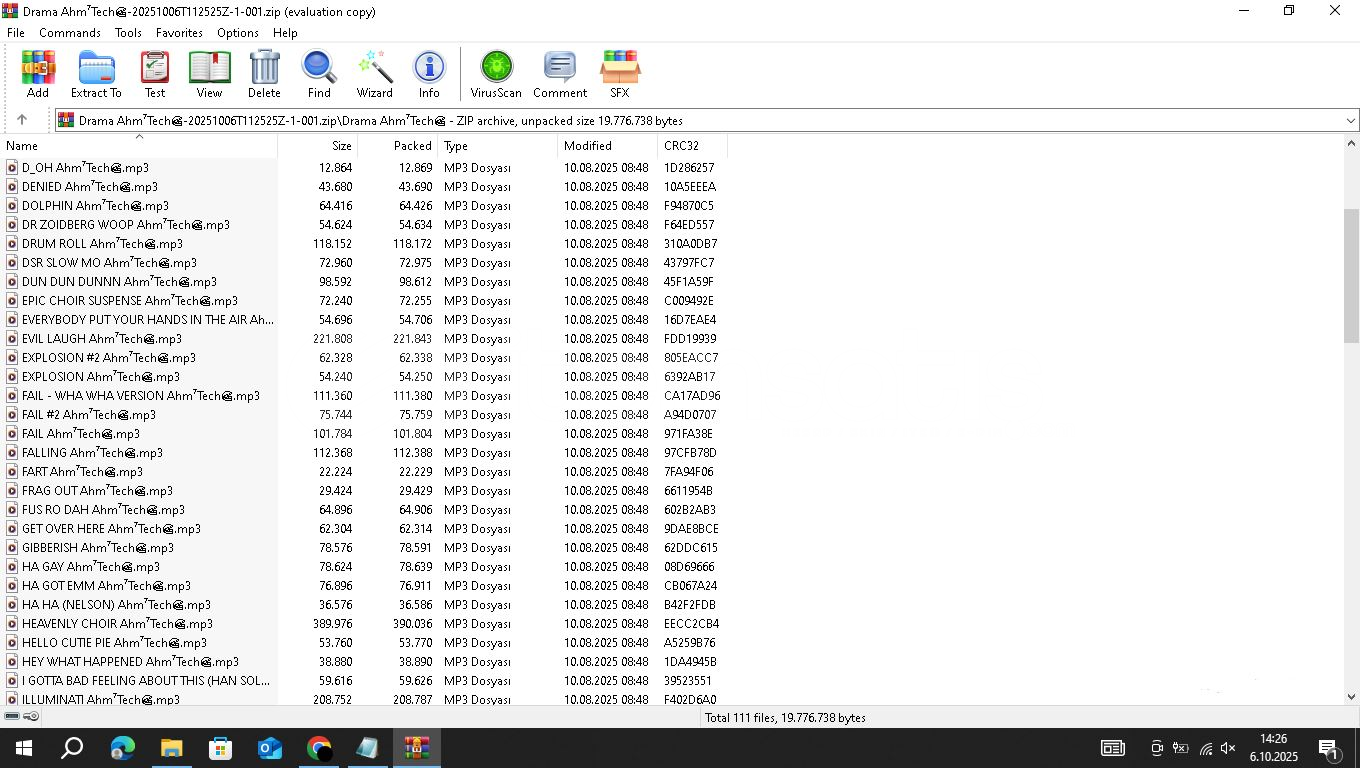Open Google Chrome from the taskbar
1360x768 pixels.
pos(319,748)
